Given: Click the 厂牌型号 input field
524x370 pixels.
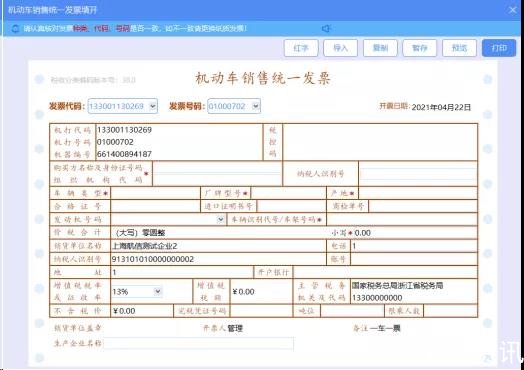Looking at the screenshot, I should coord(288,193).
